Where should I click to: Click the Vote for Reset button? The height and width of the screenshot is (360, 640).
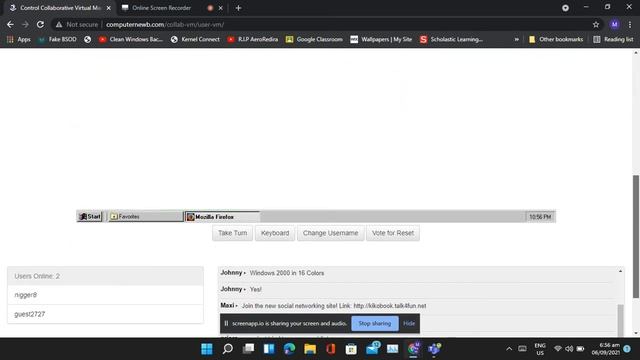pos(393,233)
